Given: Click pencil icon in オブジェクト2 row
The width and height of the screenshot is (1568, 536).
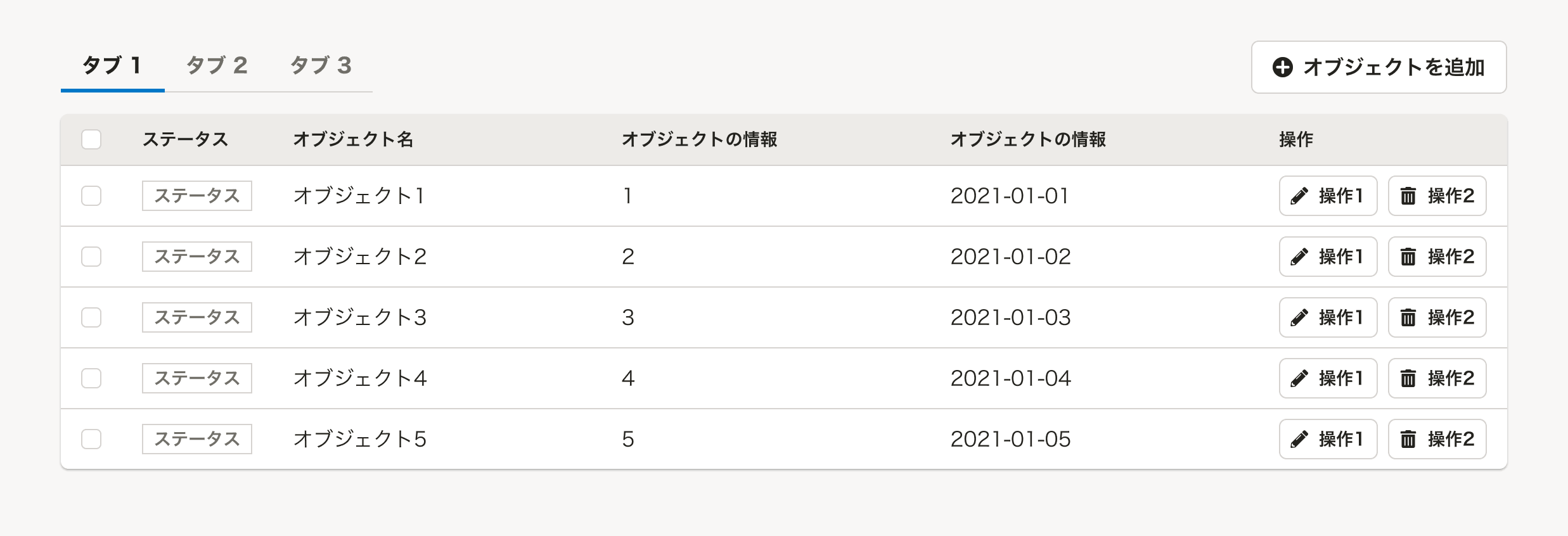Looking at the screenshot, I should tap(1299, 257).
